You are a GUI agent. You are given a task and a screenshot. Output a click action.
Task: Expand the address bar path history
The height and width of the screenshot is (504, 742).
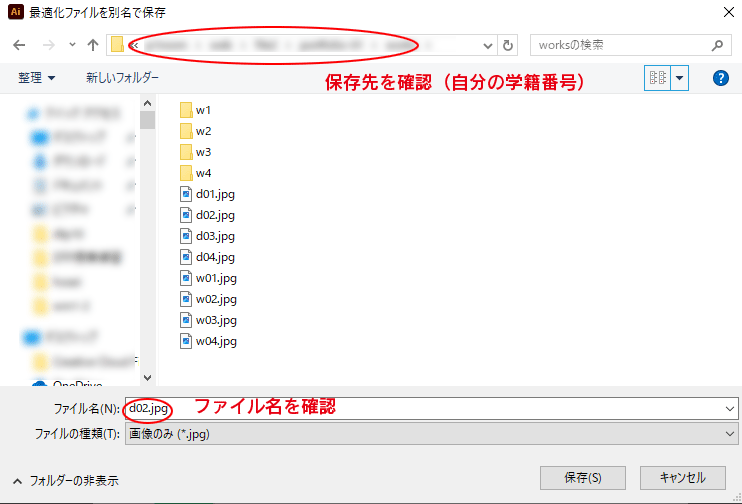(487, 45)
